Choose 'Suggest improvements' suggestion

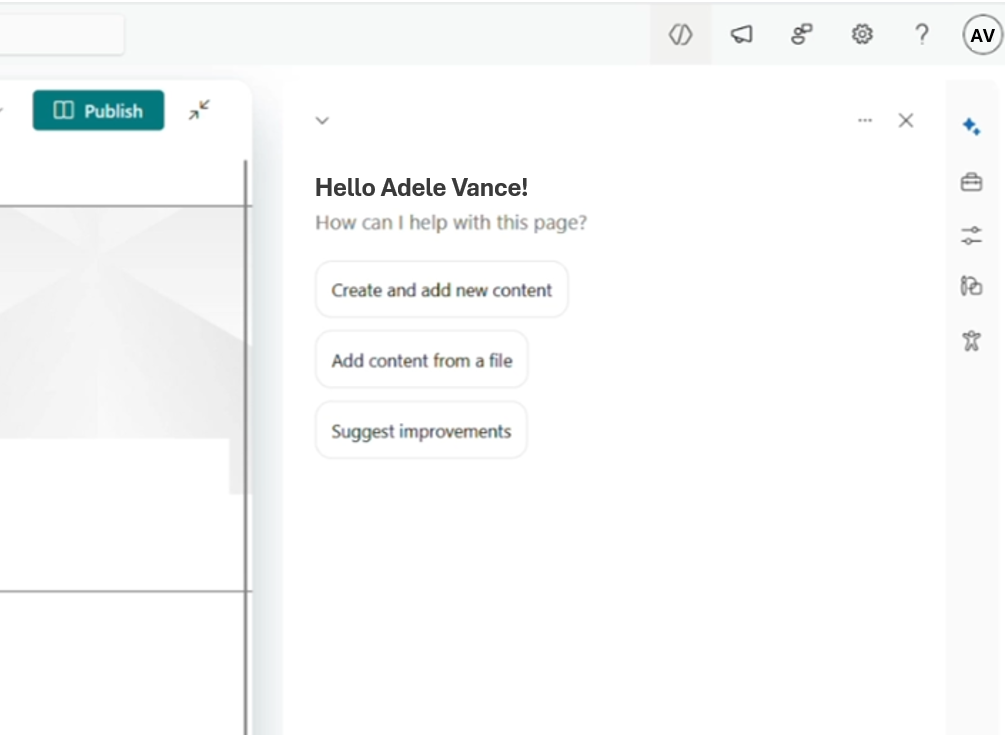421,431
